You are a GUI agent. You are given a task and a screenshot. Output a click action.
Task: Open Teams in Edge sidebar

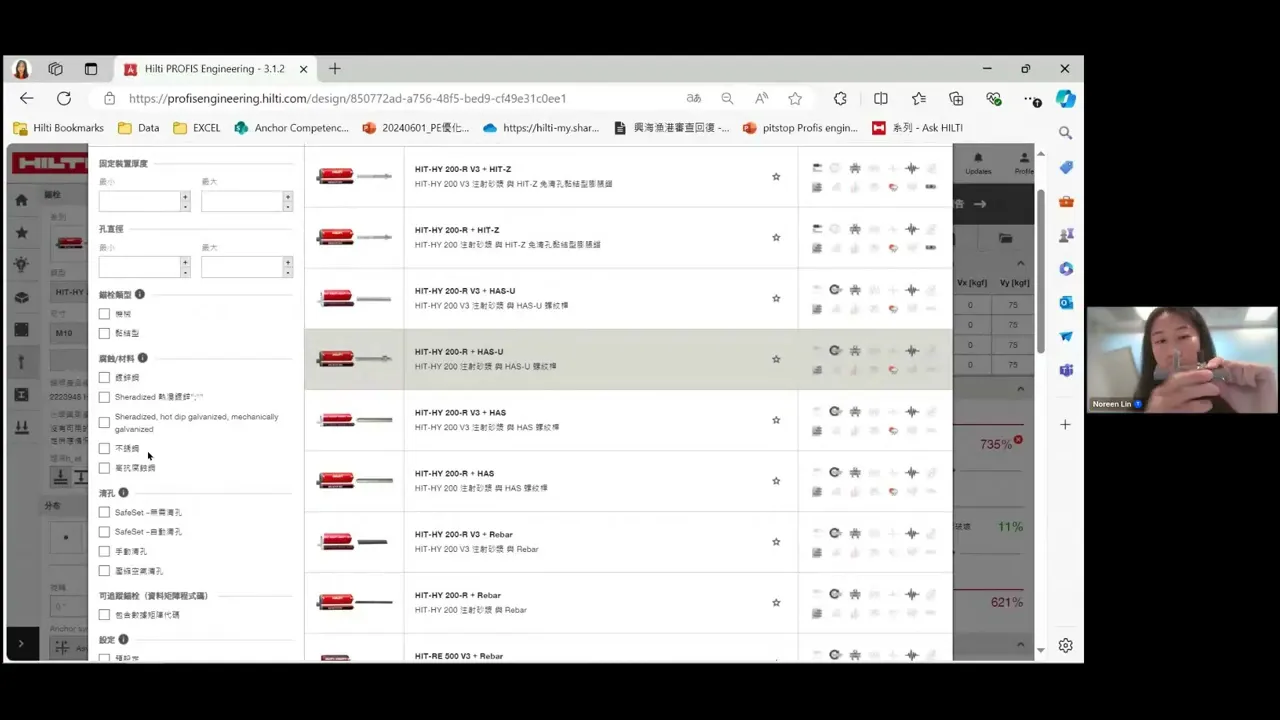pos(1066,370)
